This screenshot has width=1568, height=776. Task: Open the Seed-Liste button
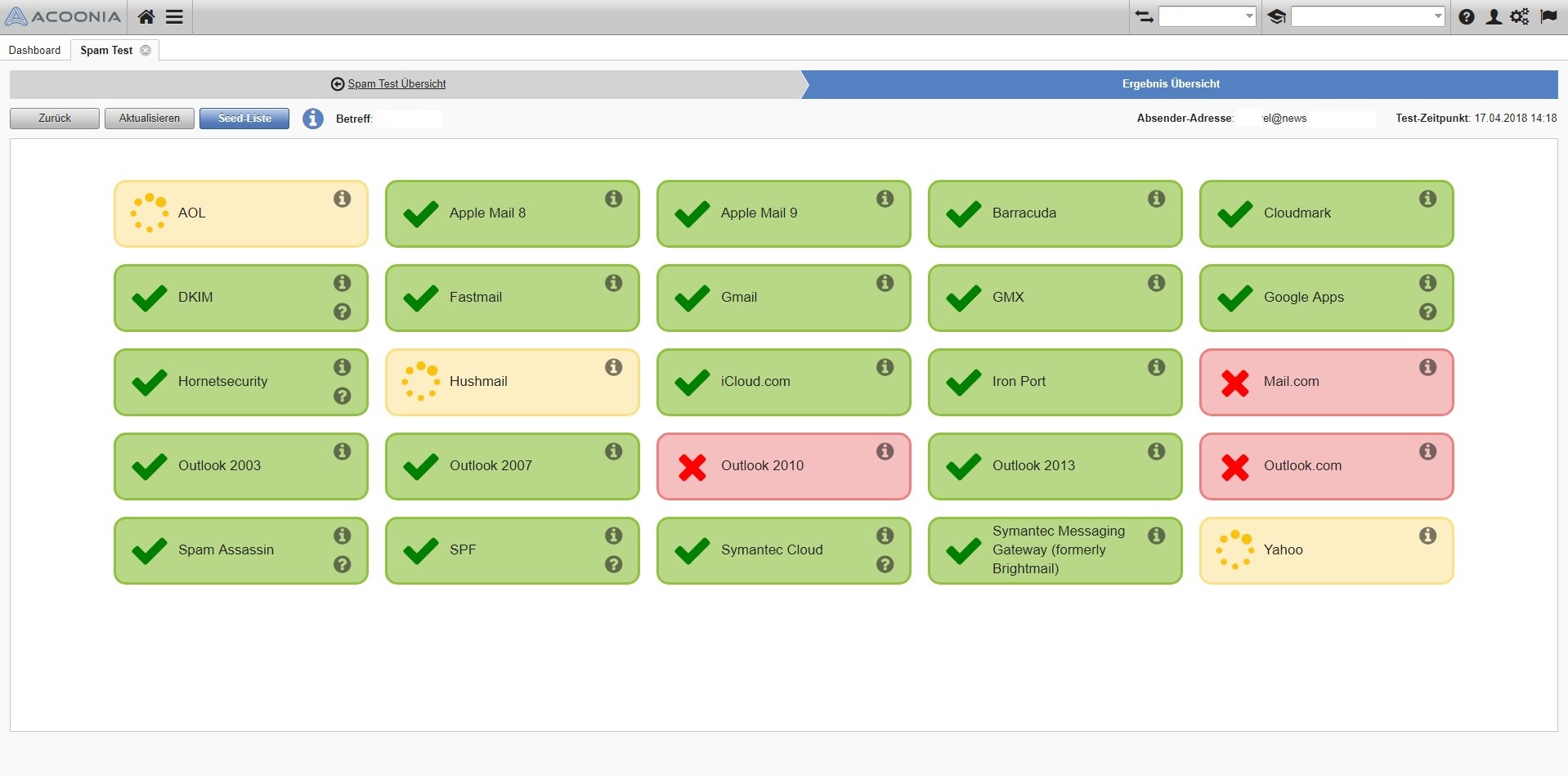[244, 119]
